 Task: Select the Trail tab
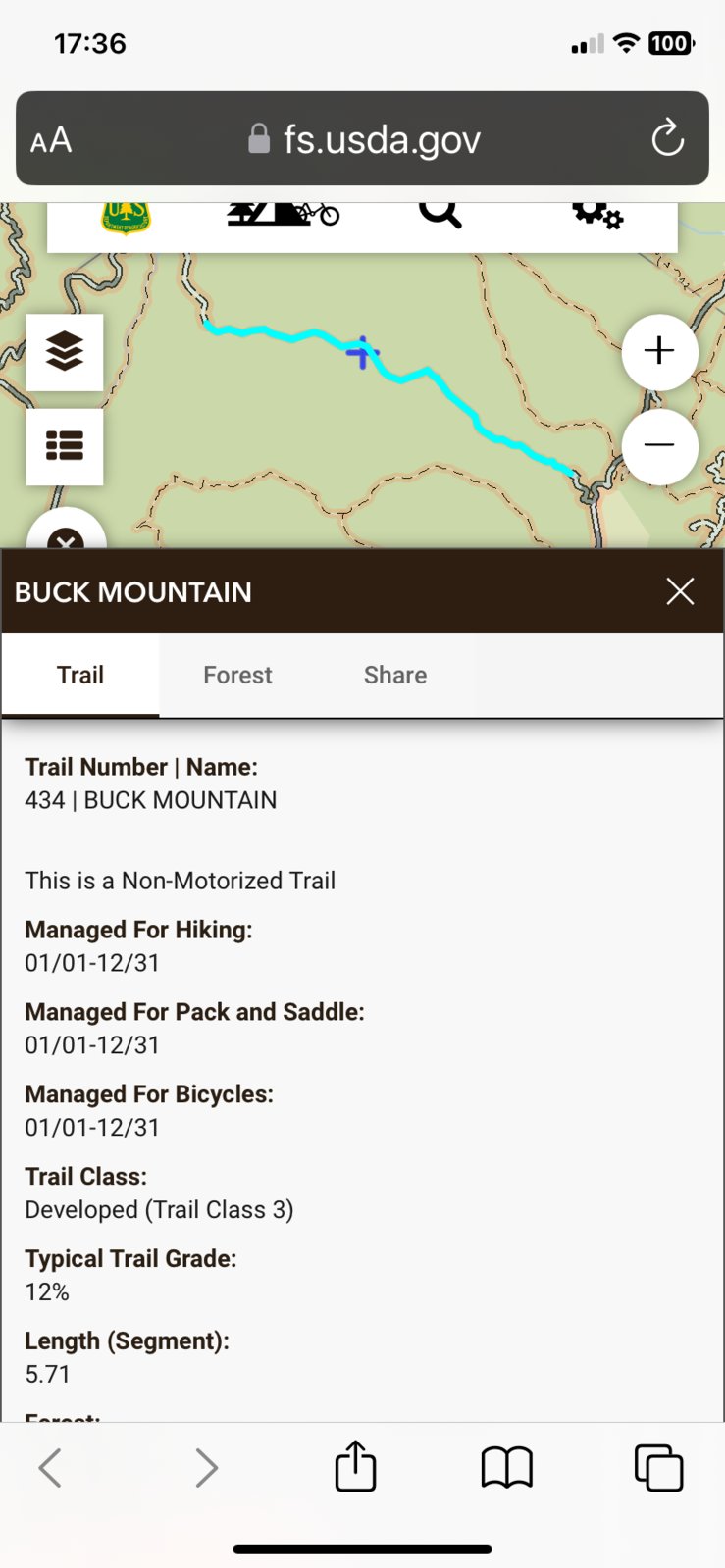click(x=80, y=675)
